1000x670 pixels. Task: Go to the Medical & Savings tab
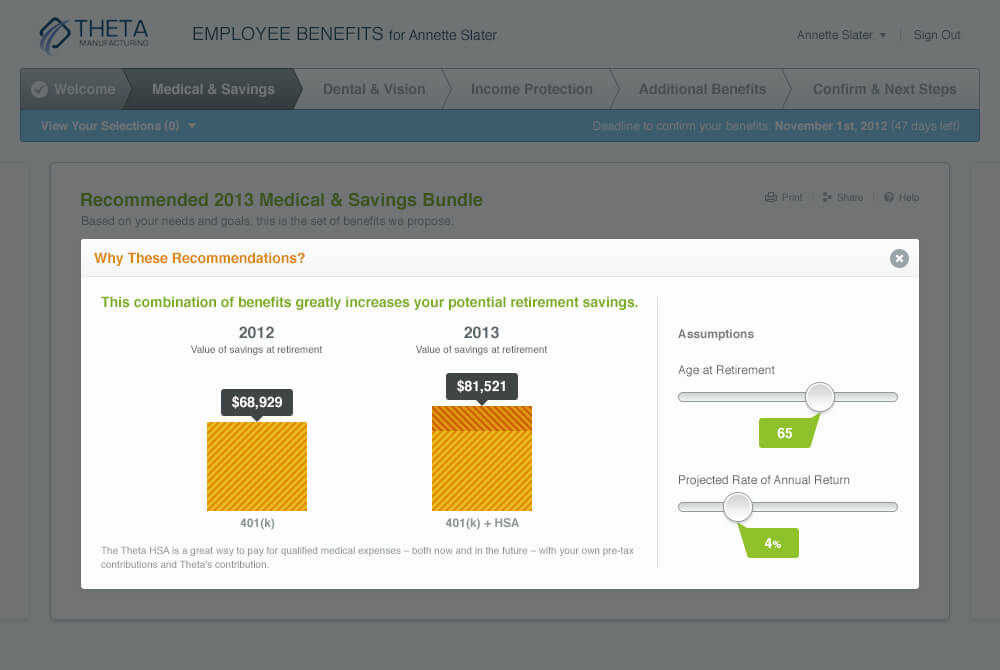pyautogui.click(x=213, y=89)
